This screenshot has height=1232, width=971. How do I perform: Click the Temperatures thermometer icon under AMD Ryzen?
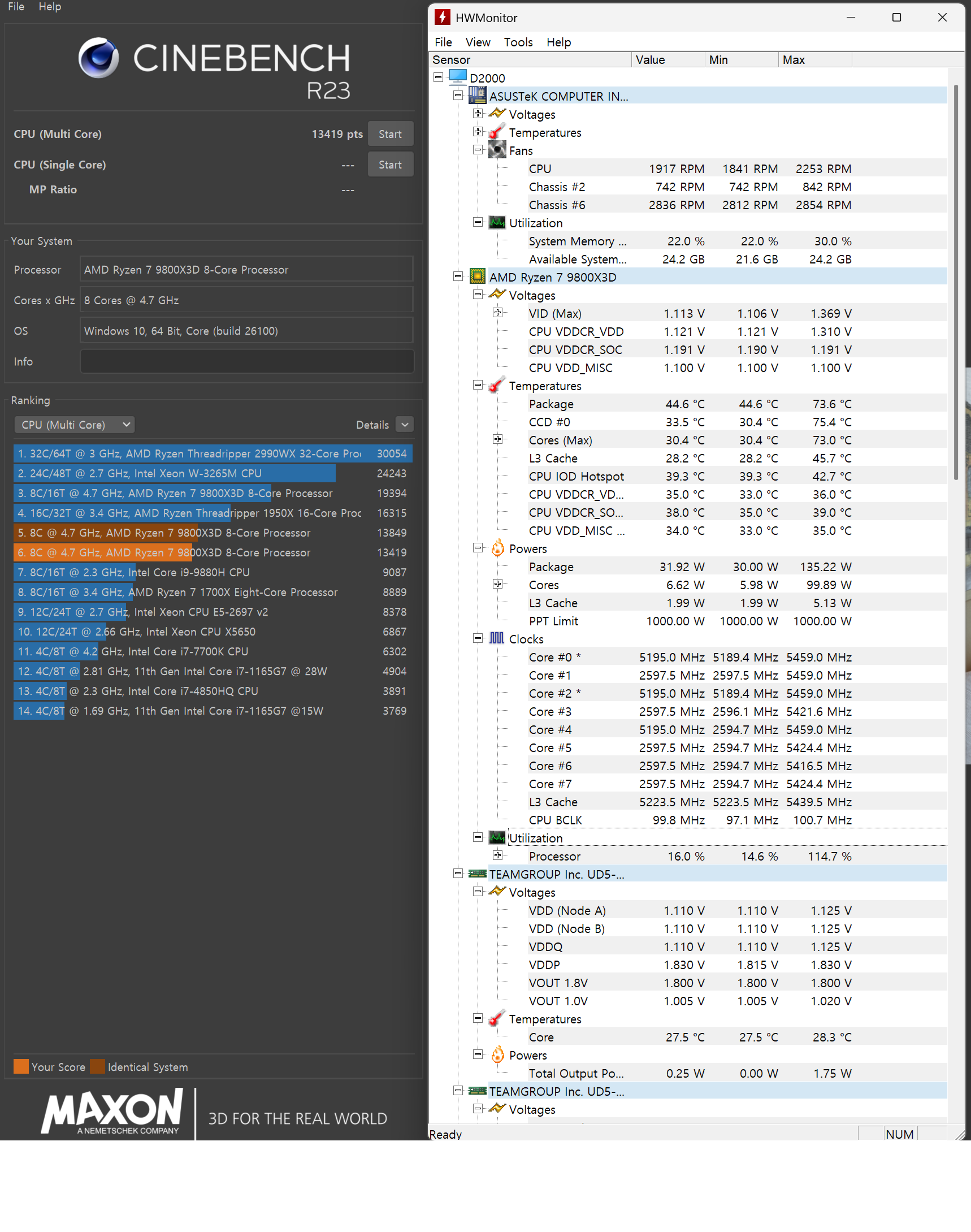tap(498, 386)
